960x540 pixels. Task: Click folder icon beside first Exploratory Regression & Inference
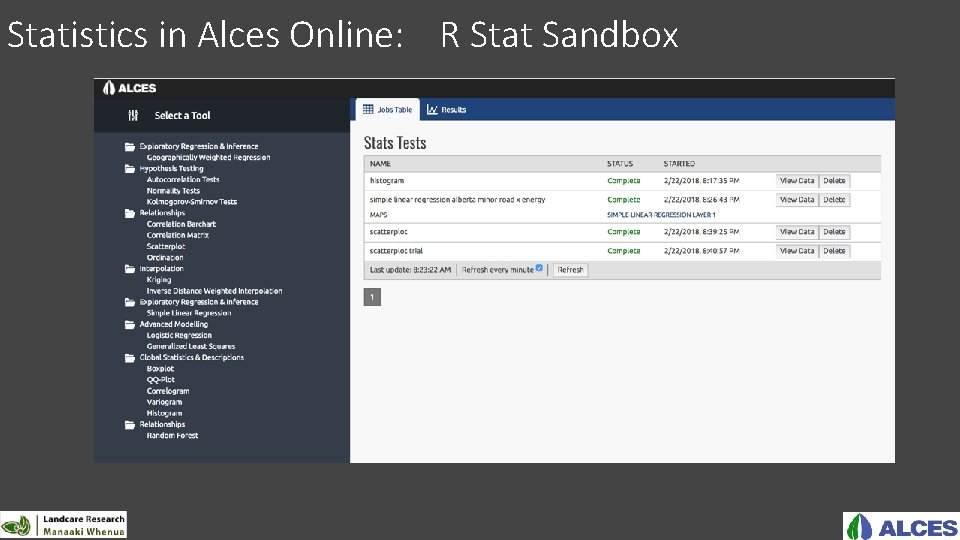tap(130, 146)
